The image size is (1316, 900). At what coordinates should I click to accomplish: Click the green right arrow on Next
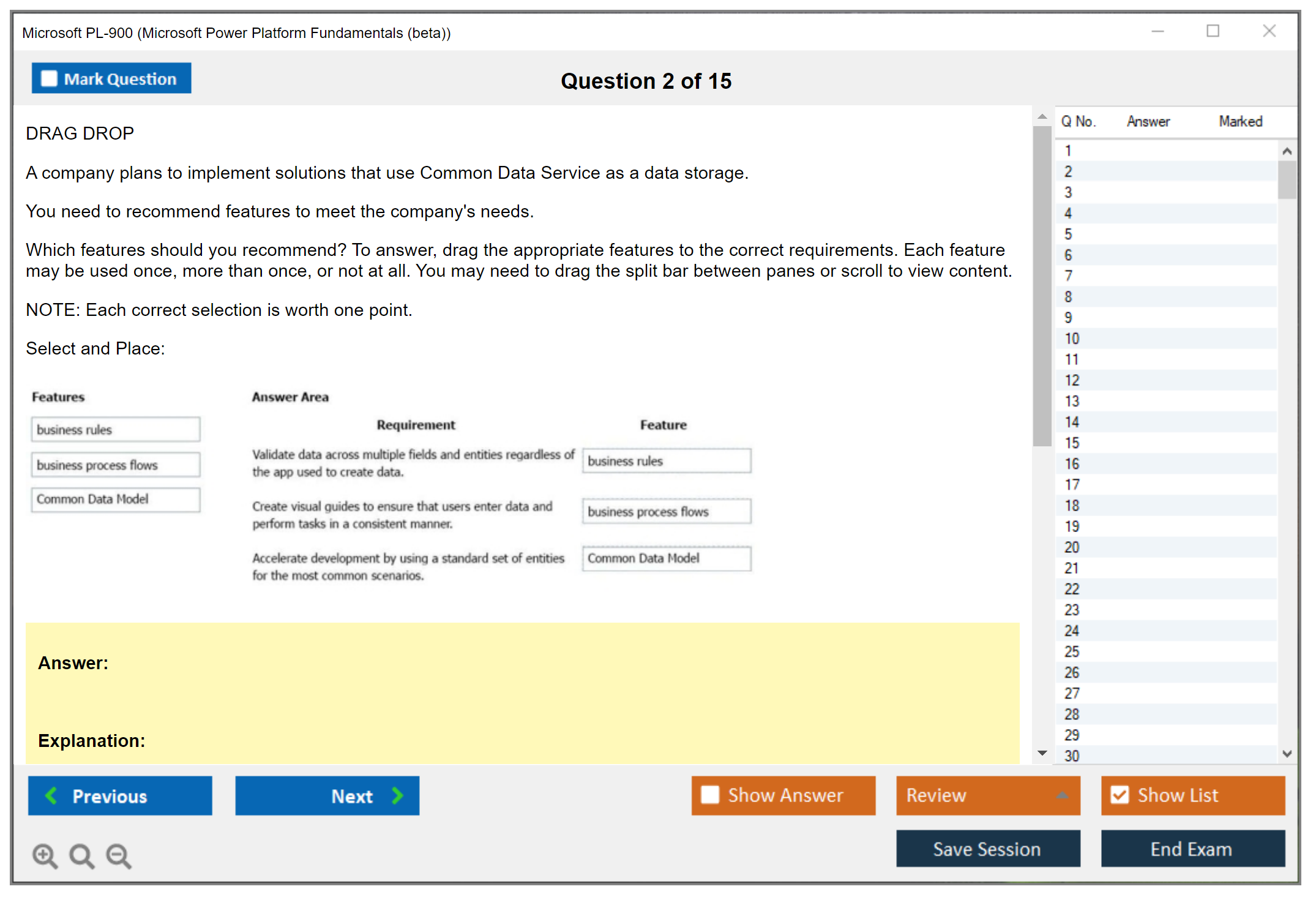click(397, 795)
